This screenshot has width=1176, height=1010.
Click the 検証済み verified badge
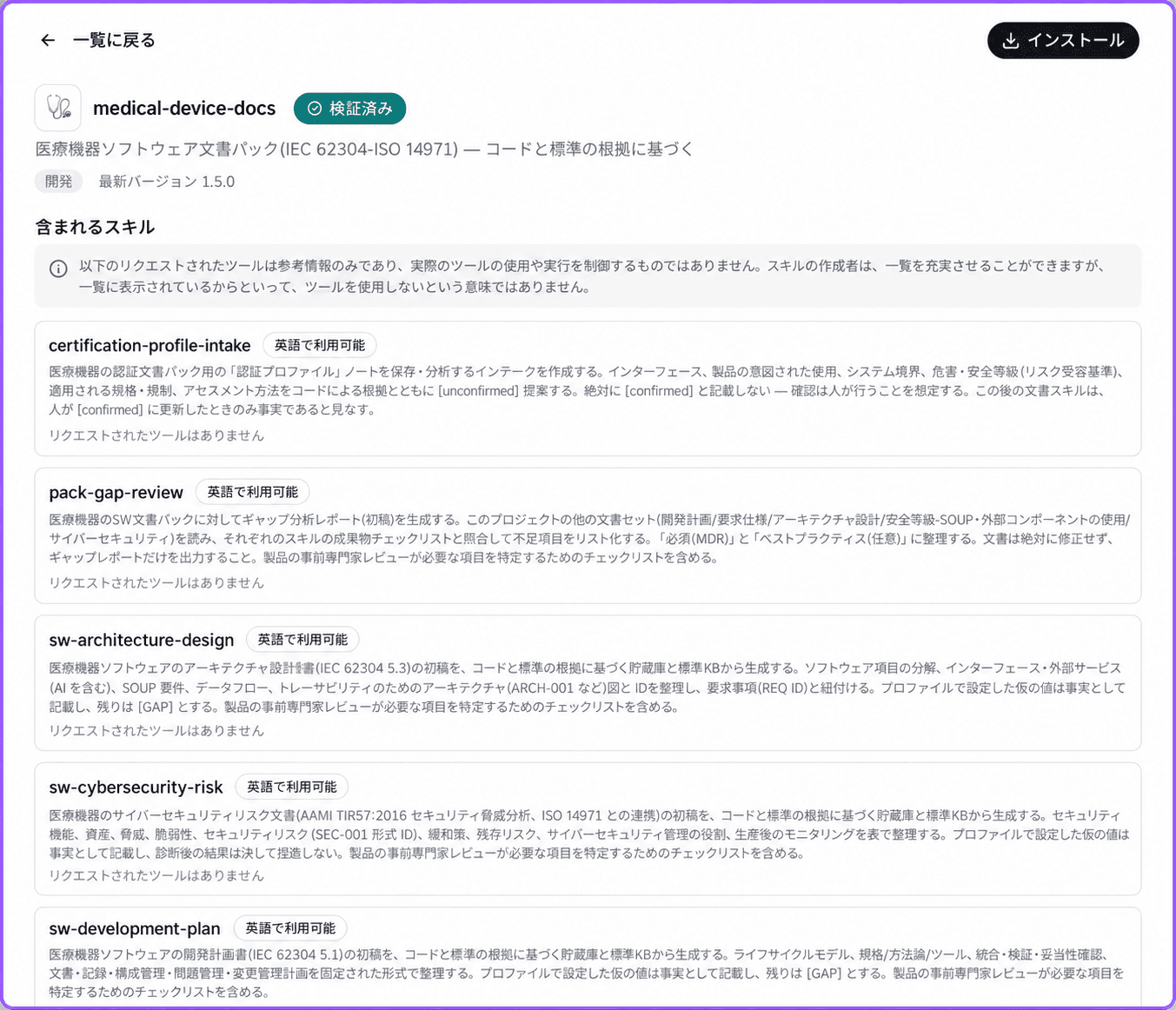click(350, 109)
